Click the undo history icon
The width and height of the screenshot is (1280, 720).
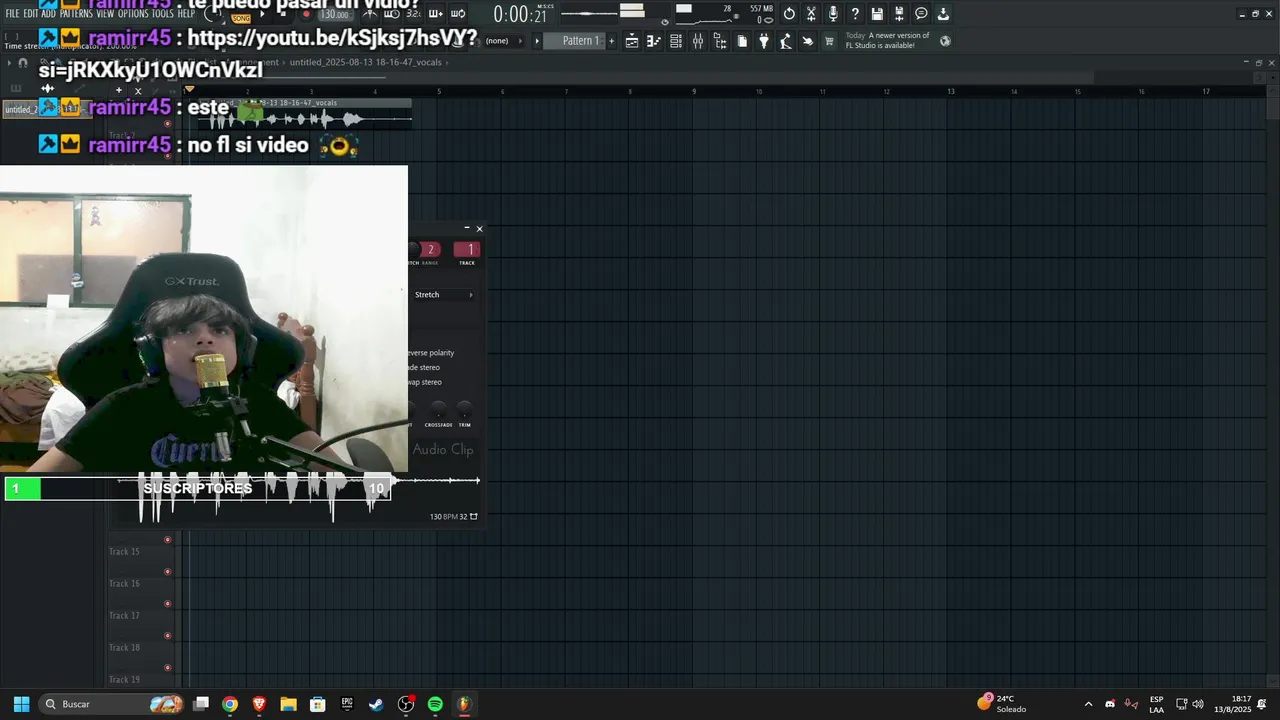789,14
